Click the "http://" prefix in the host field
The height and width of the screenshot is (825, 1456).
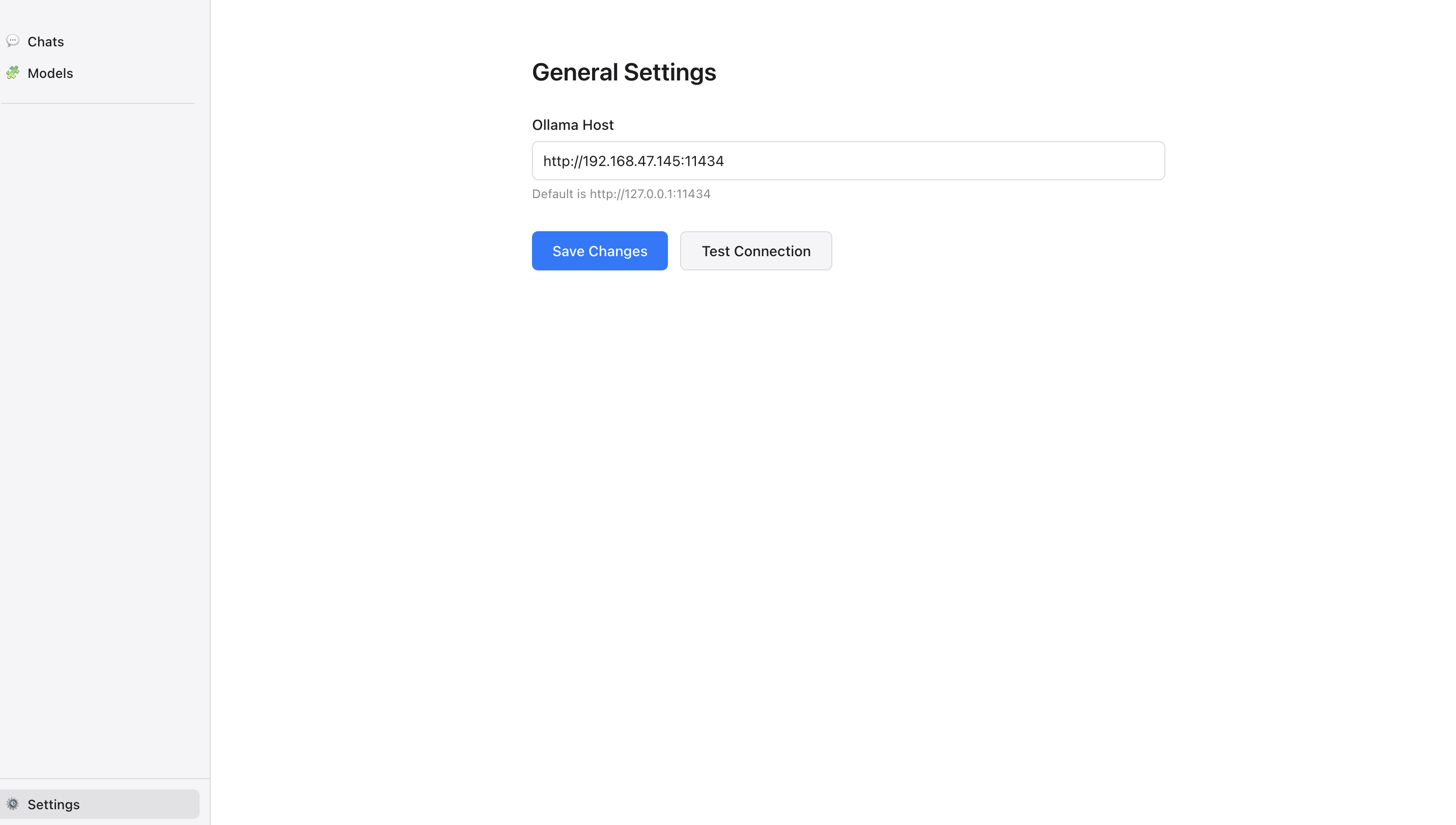pos(562,161)
